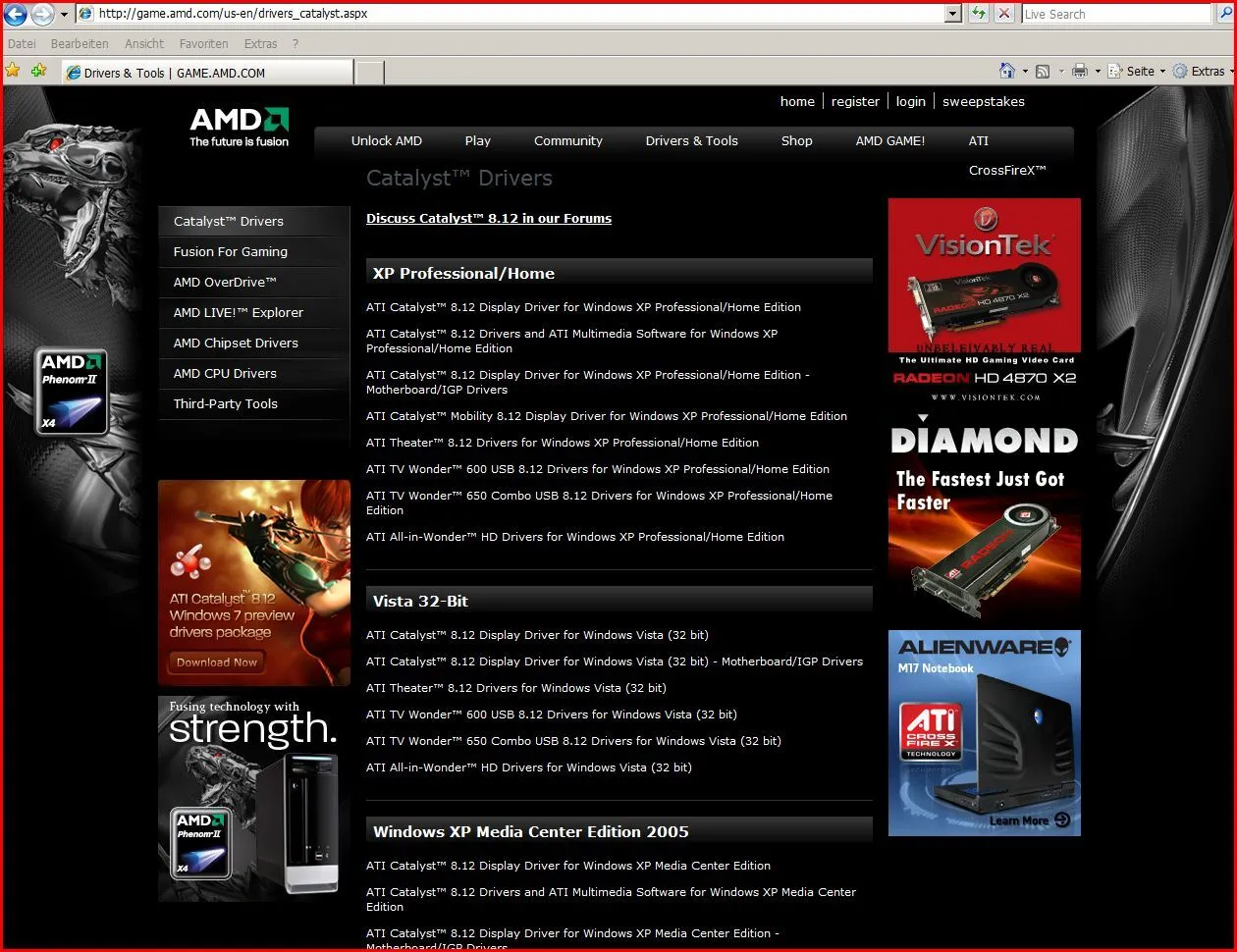The width and height of the screenshot is (1237, 952).
Task: Click the browser Back arrow button
Action: pos(16,14)
